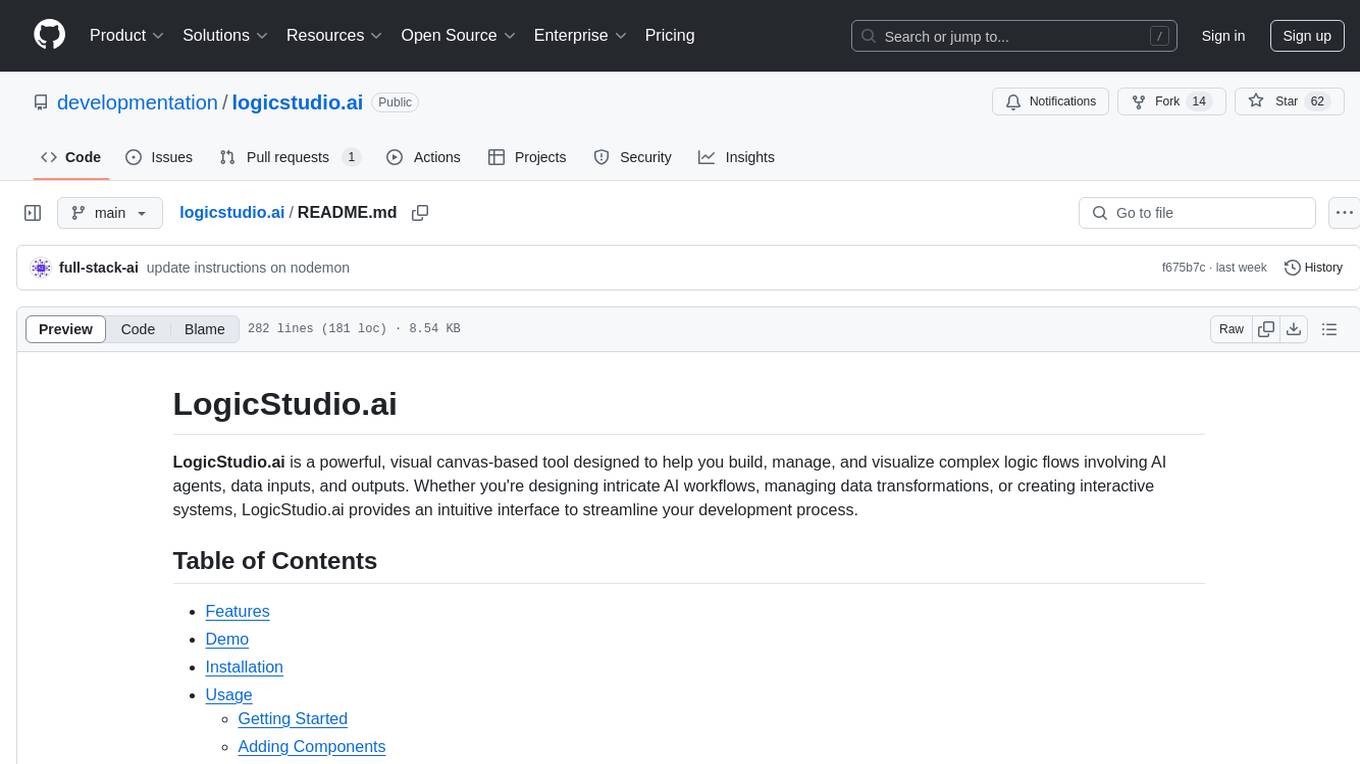Jump to Demo section
The width and height of the screenshot is (1360, 764).
coord(227,639)
